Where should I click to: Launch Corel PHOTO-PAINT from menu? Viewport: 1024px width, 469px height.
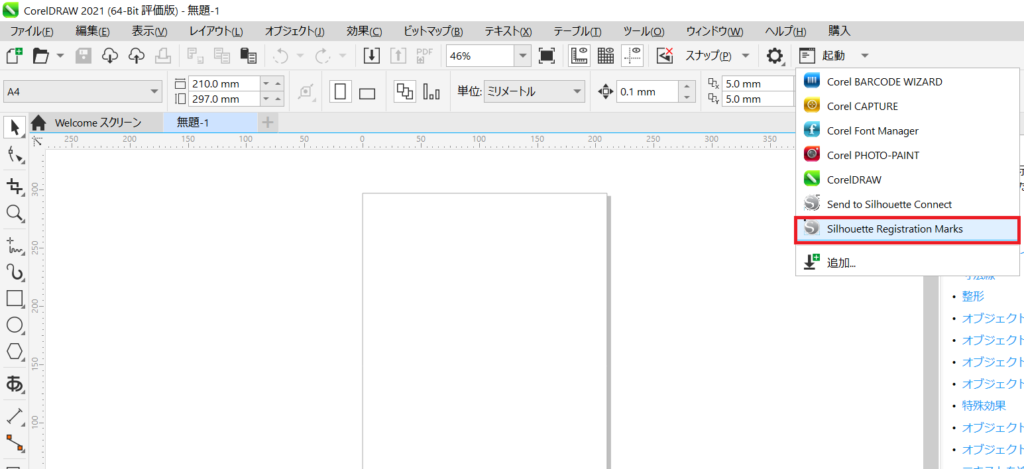(907, 155)
